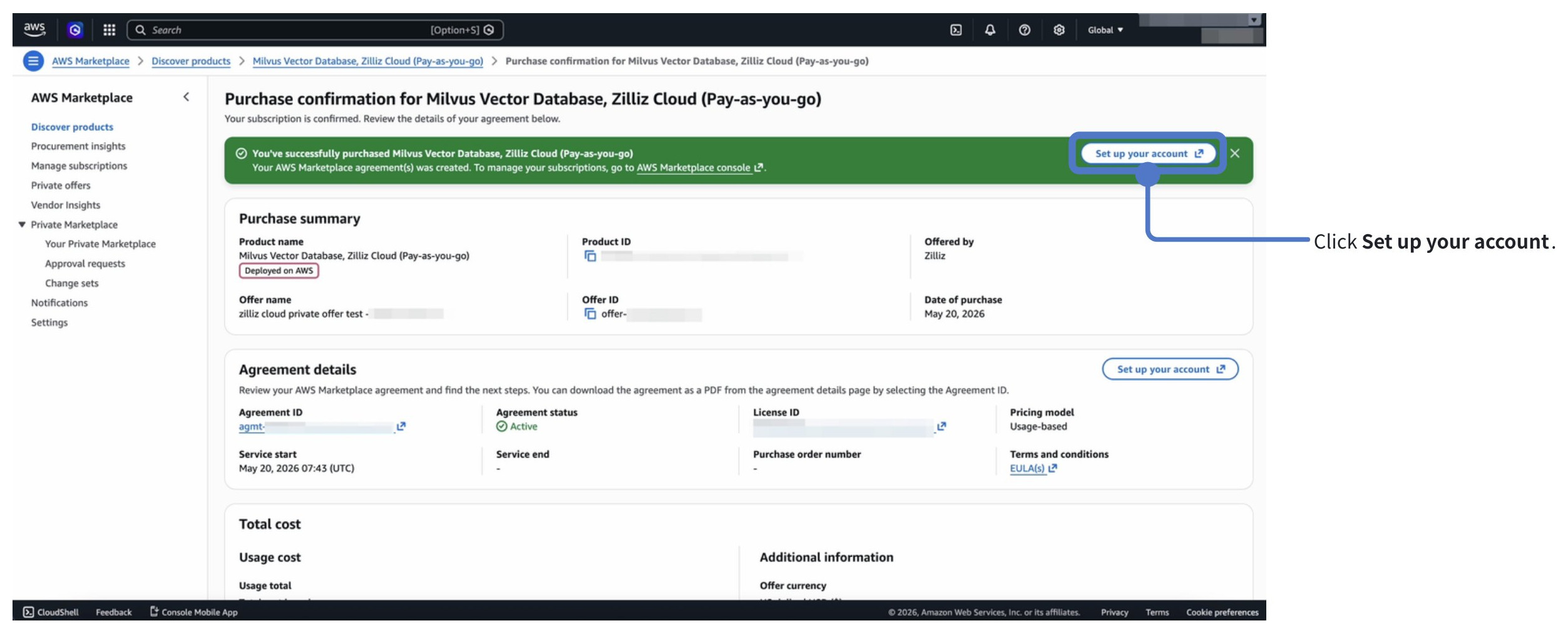This screenshot has width=1568, height=633.
Task: Click the Active agreement status
Action: [517, 426]
